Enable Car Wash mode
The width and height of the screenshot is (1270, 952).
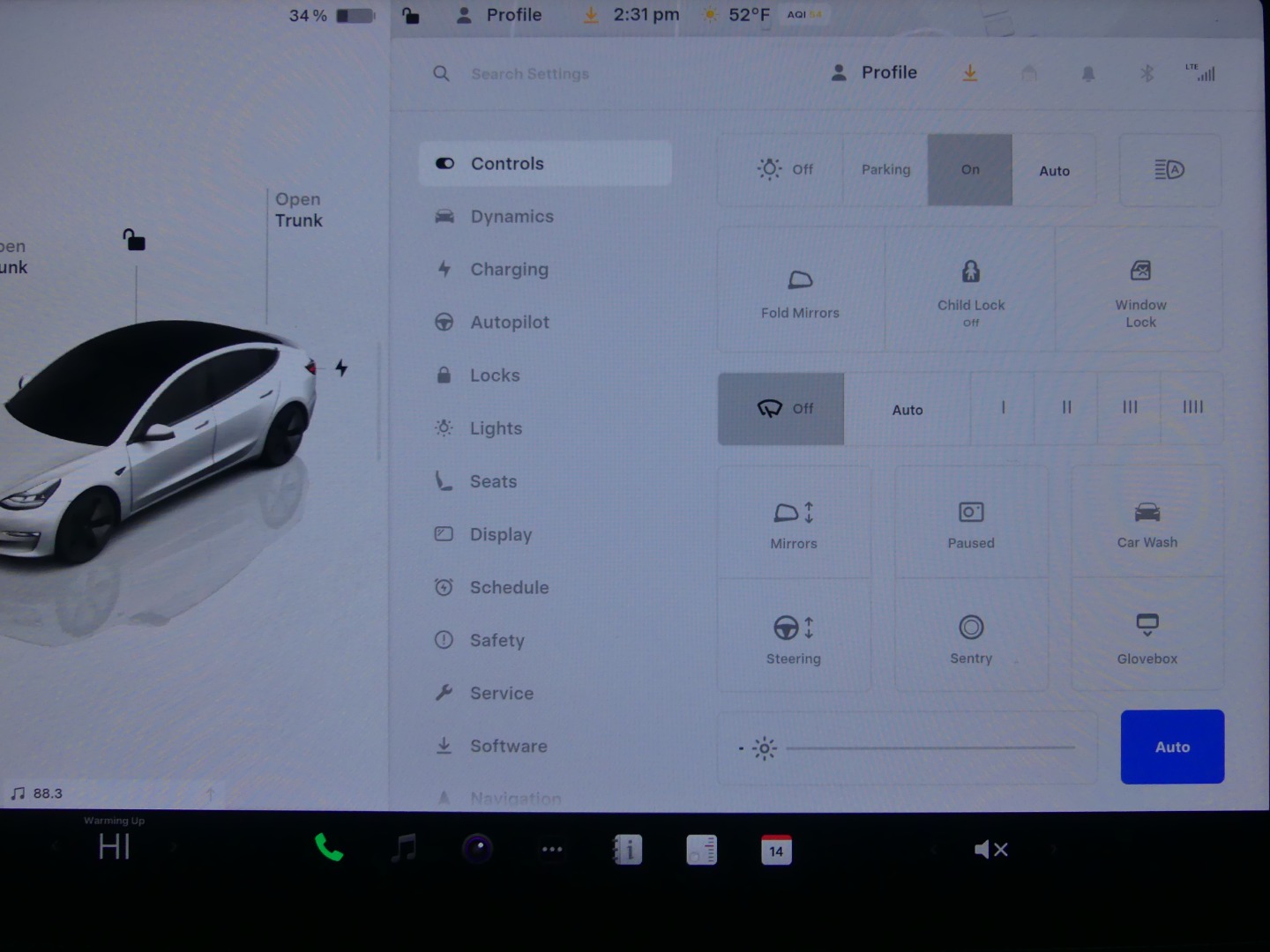coord(1147,524)
